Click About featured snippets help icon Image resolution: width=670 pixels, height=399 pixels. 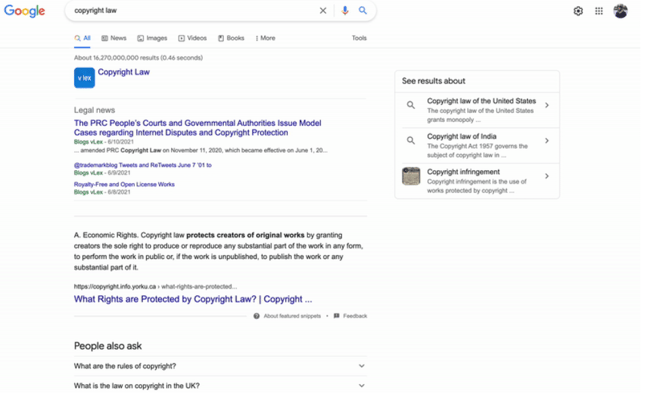pyautogui.click(x=256, y=316)
